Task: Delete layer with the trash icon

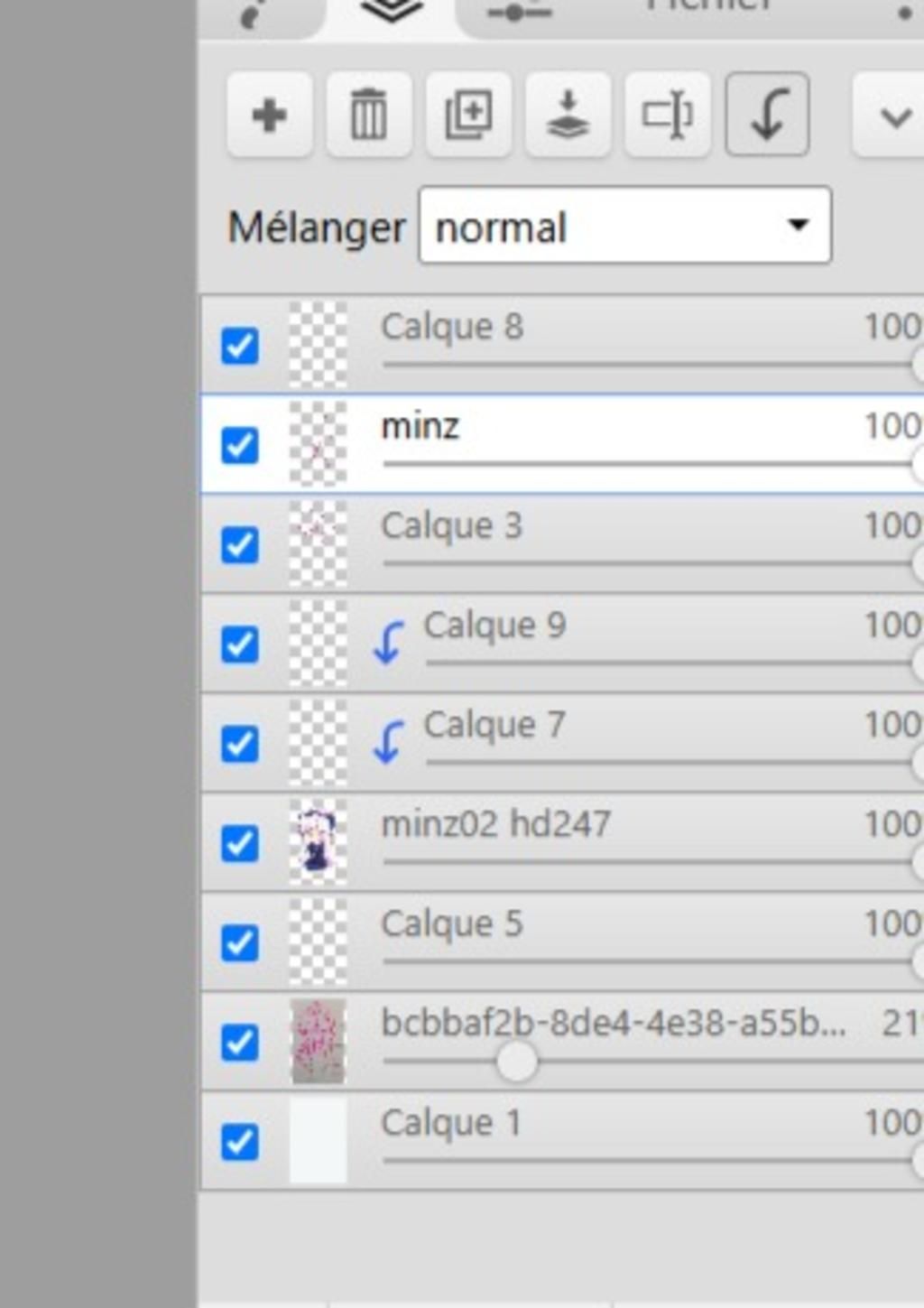Action: [369, 116]
